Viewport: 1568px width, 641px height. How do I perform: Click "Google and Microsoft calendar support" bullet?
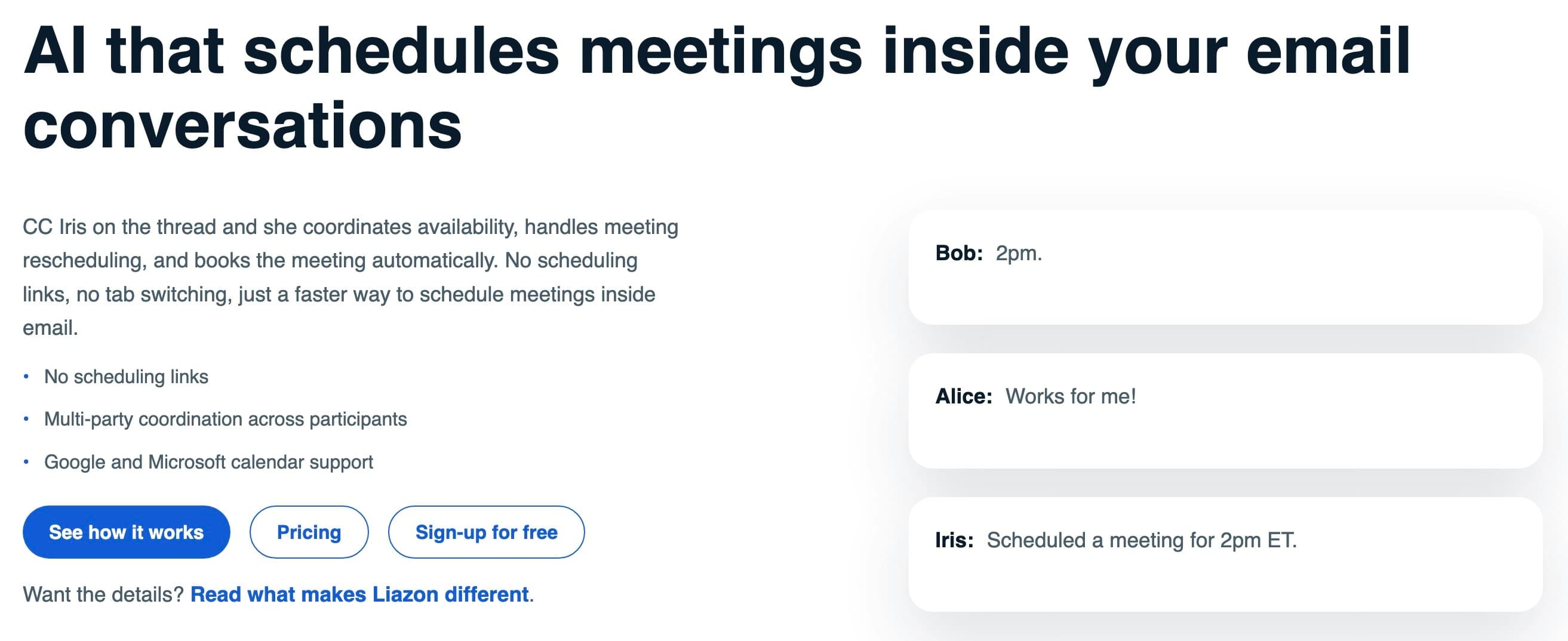[208, 462]
